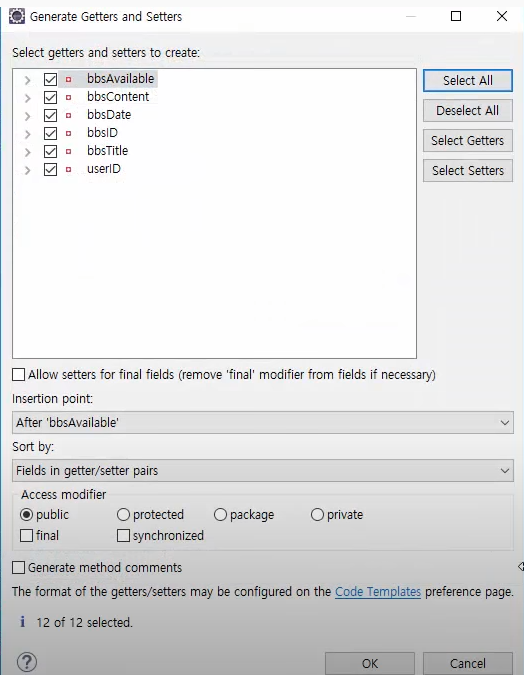The width and height of the screenshot is (524, 675).
Task: Enable 'Generate method comments'
Action: [x=19, y=567]
